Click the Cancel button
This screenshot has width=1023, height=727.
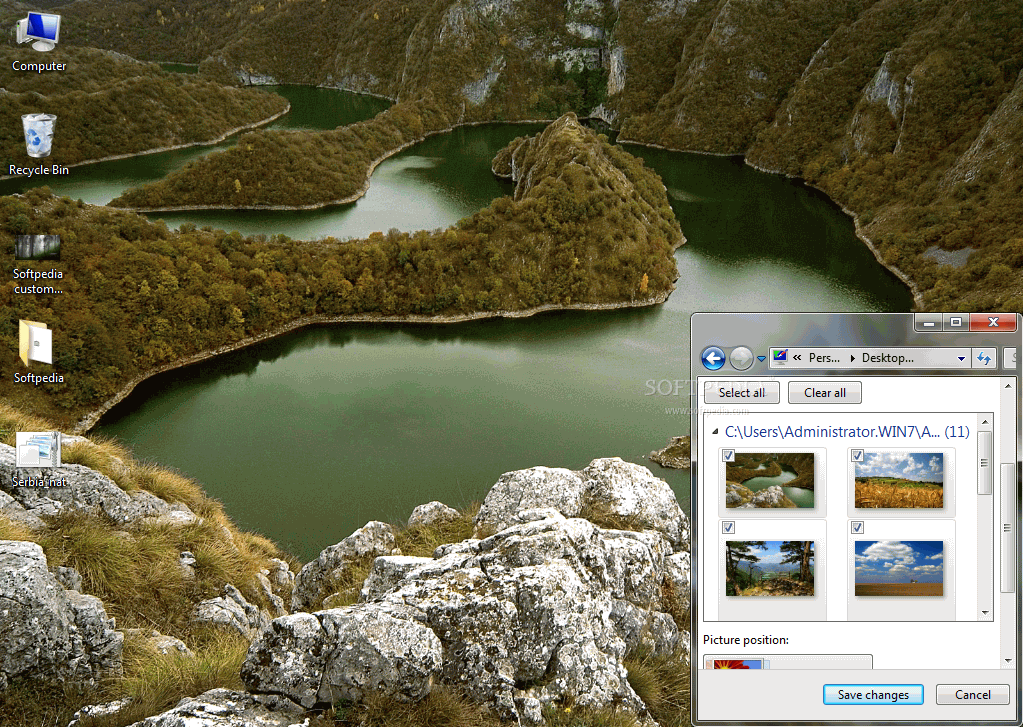click(973, 695)
